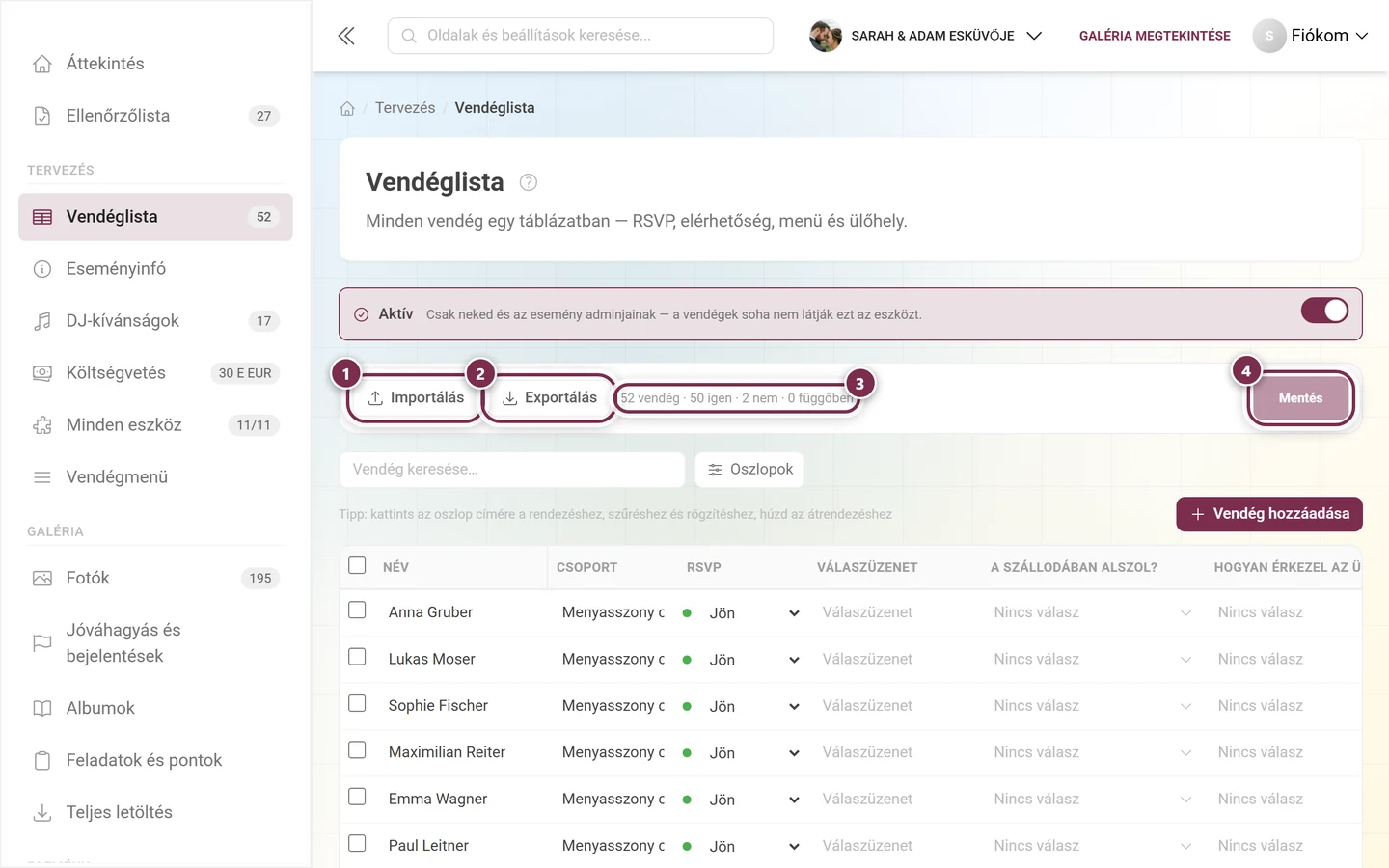Screen dimensions: 1389x868
Task: Select Anna Gruber's row checkbox
Action: tap(357, 610)
